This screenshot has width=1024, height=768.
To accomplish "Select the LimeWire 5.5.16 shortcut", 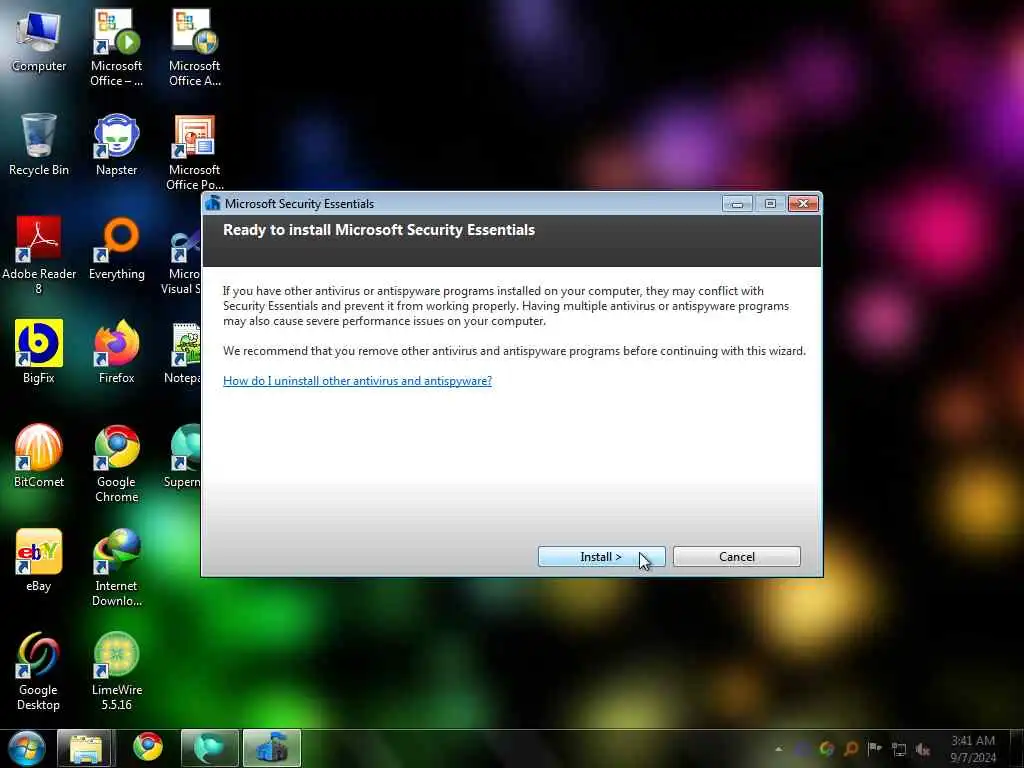I will (x=116, y=671).
